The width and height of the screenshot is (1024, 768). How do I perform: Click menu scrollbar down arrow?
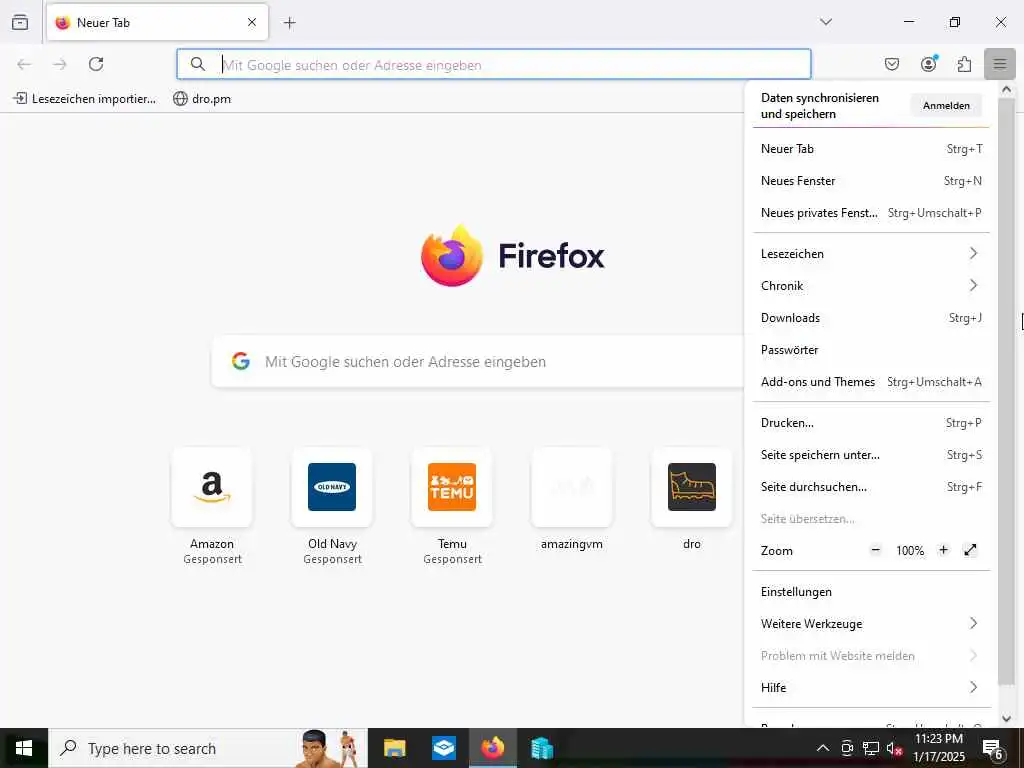click(1006, 718)
